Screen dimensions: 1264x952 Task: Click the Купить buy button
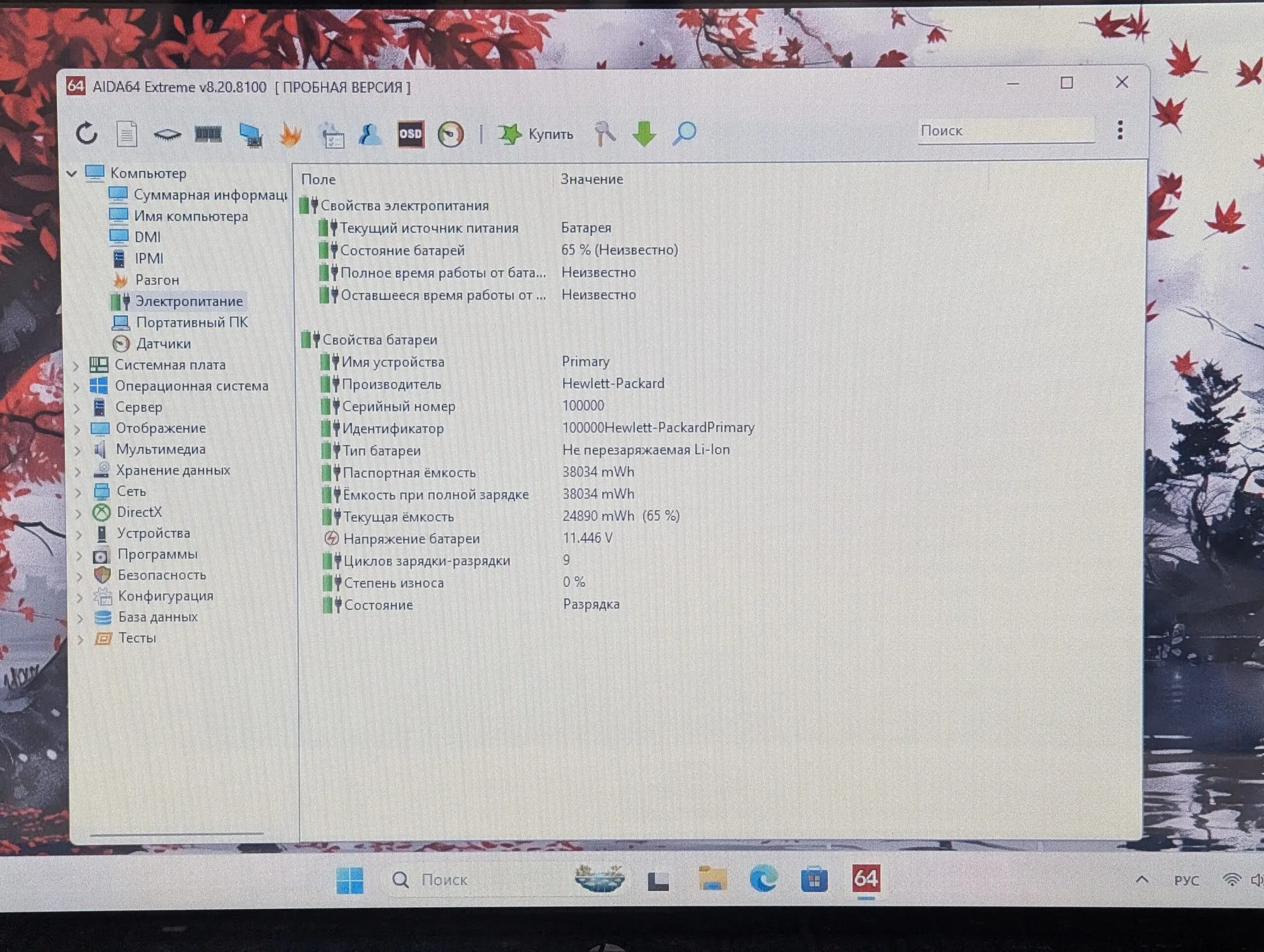(535, 134)
